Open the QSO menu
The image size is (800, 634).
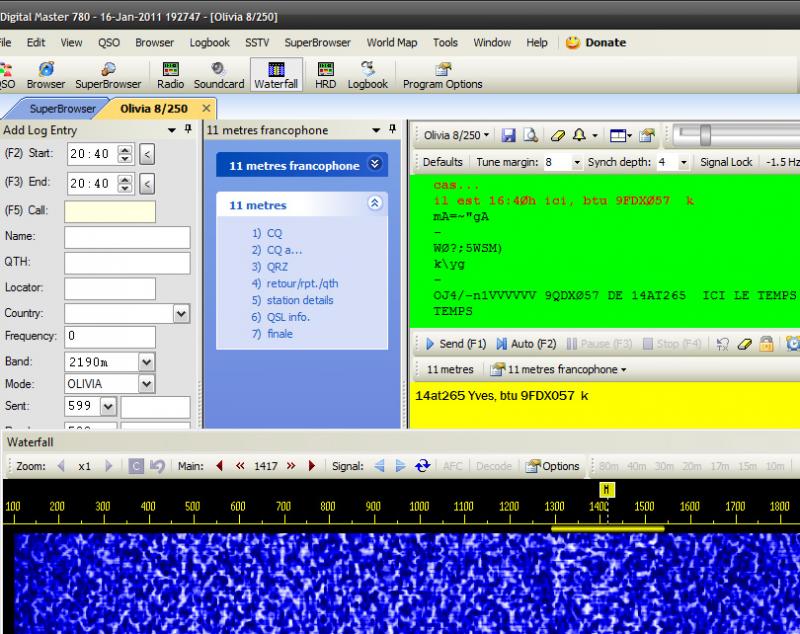(109, 43)
